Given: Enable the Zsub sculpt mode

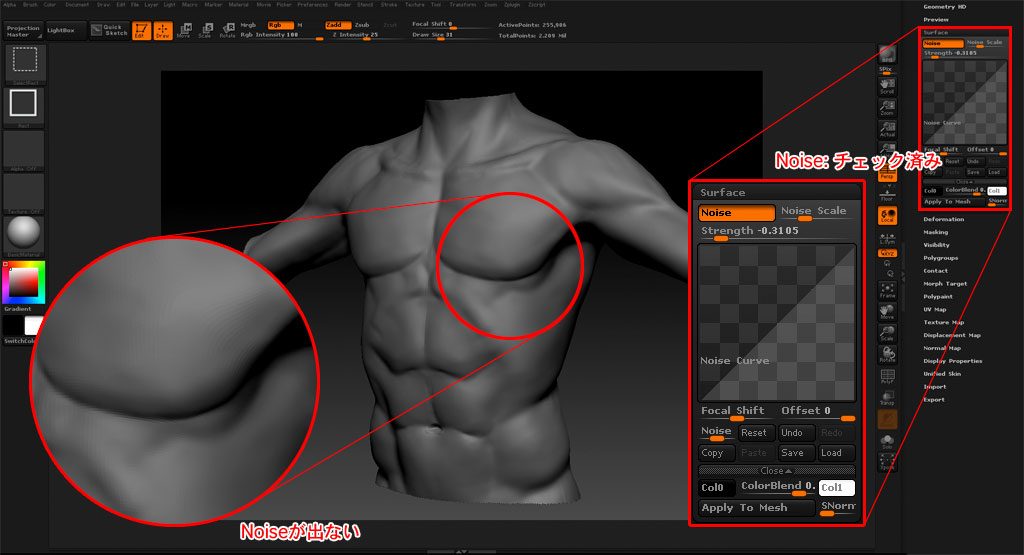Looking at the screenshot, I should [x=362, y=25].
